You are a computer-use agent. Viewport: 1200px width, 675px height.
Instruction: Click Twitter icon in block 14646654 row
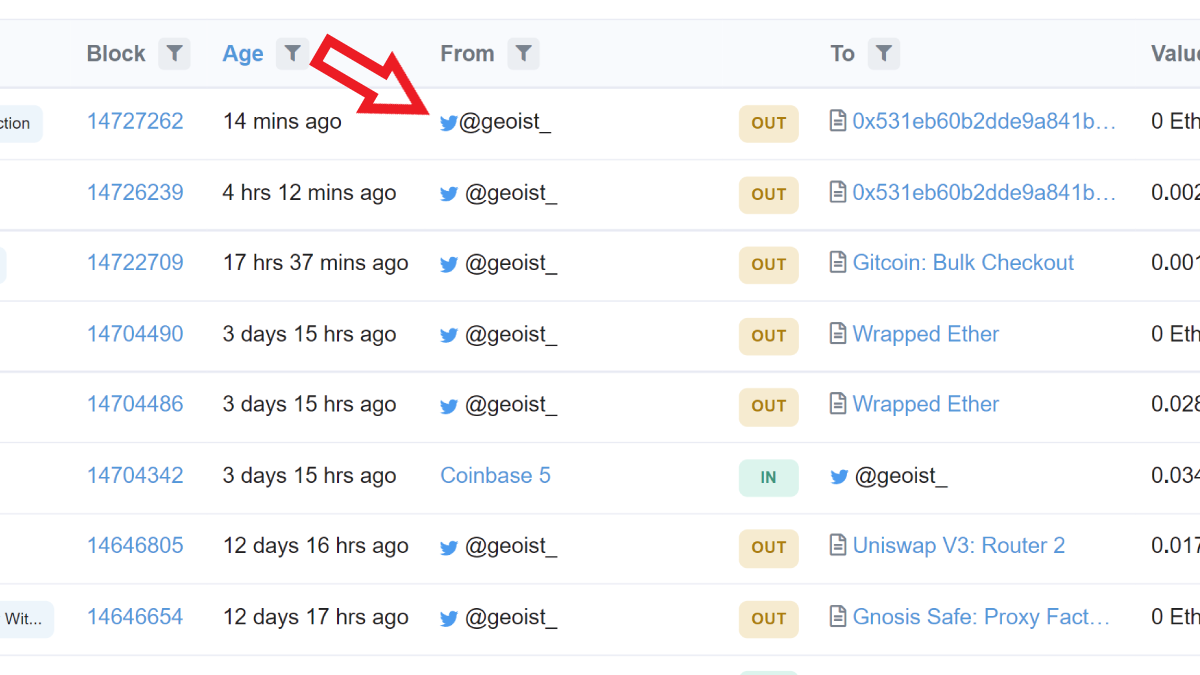point(449,619)
